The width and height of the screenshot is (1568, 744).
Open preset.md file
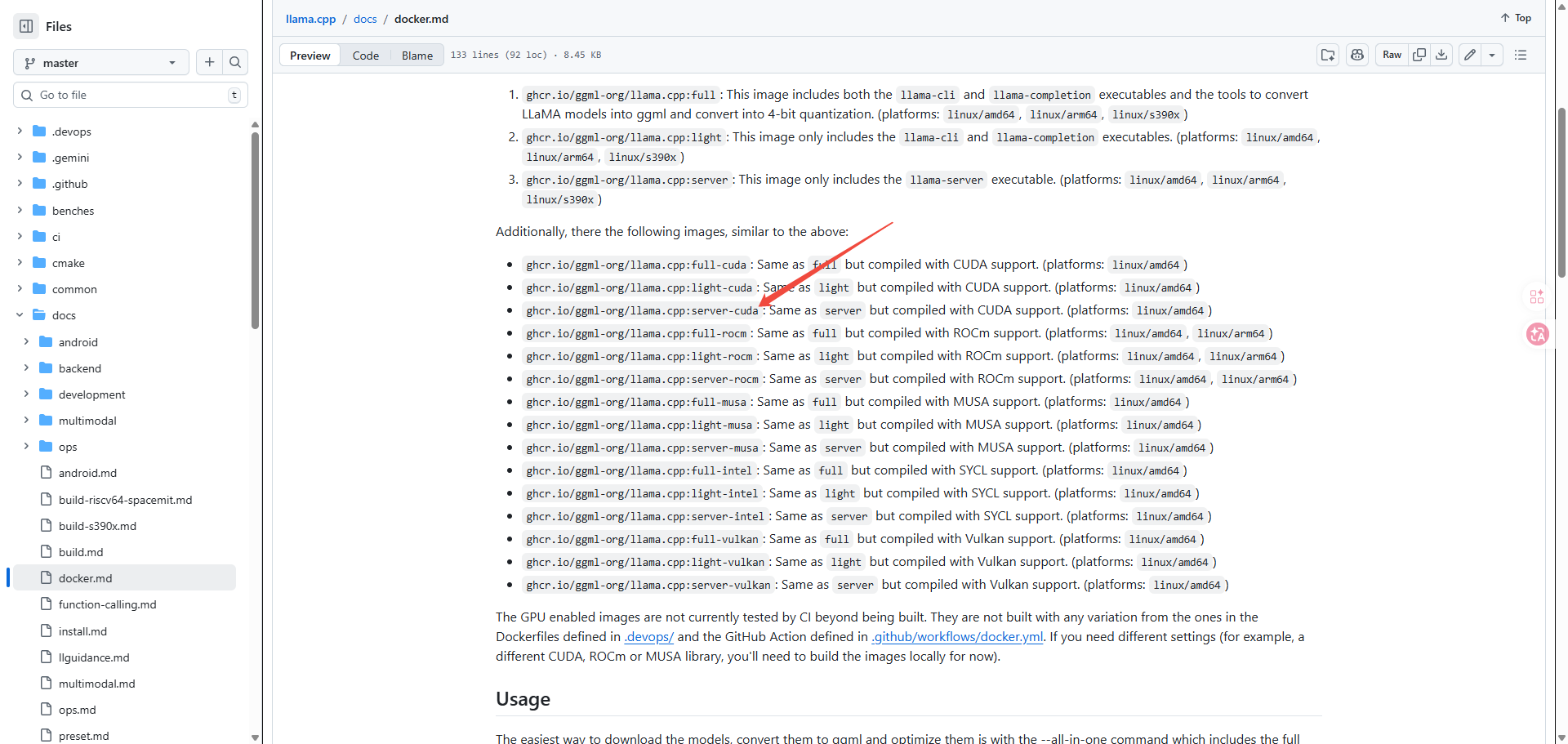pyautogui.click(x=83, y=736)
